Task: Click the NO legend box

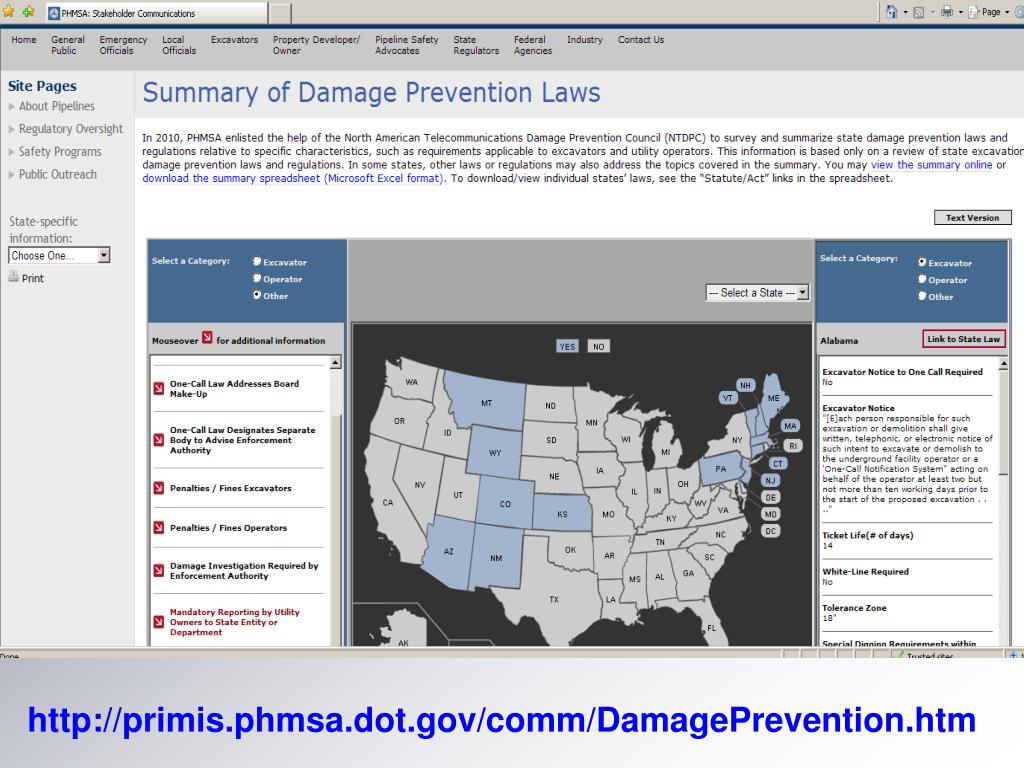Action: point(598,346)
